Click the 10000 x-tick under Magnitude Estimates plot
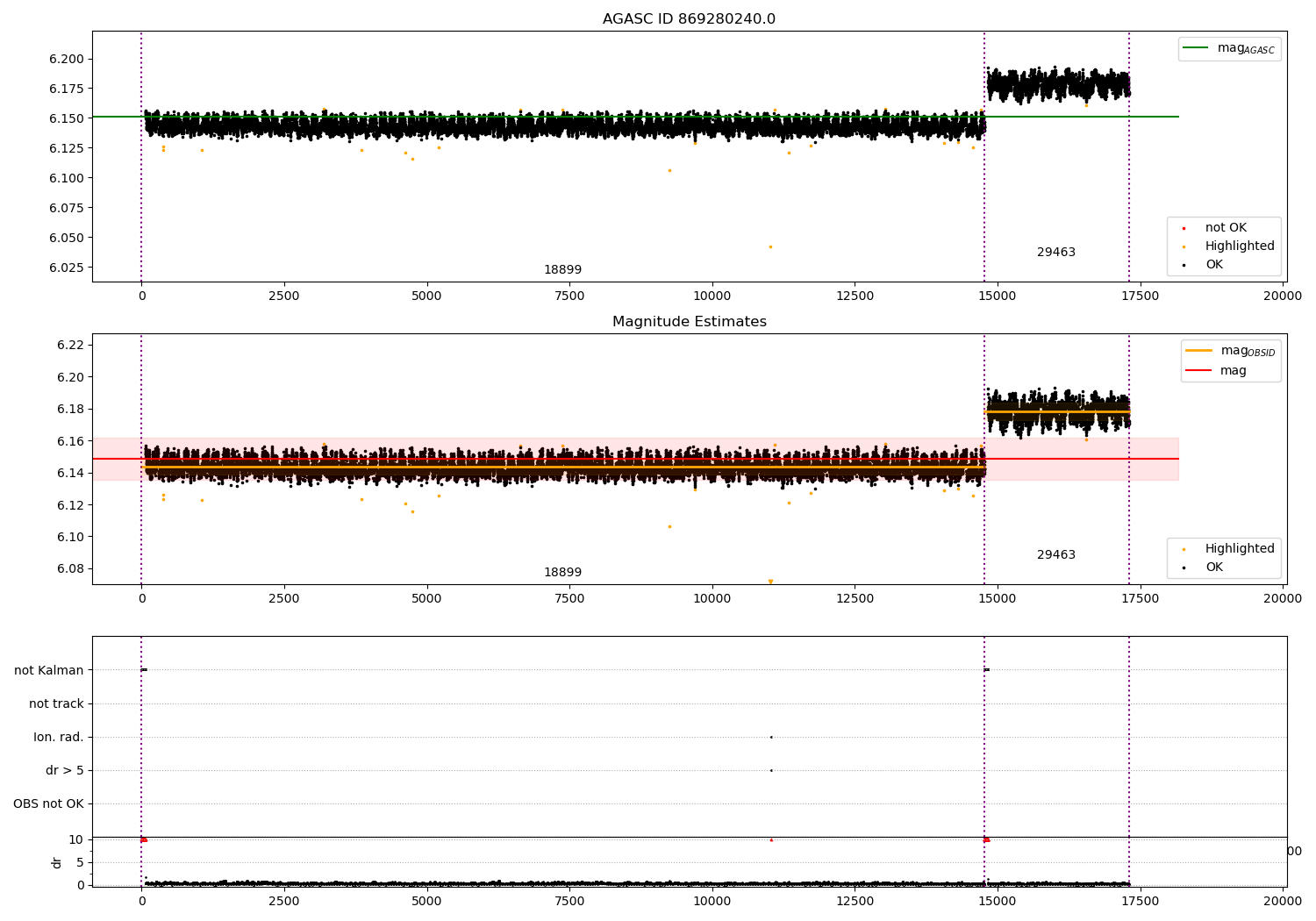This screenshot has width=1316, height=921. (x=712, y=599)
